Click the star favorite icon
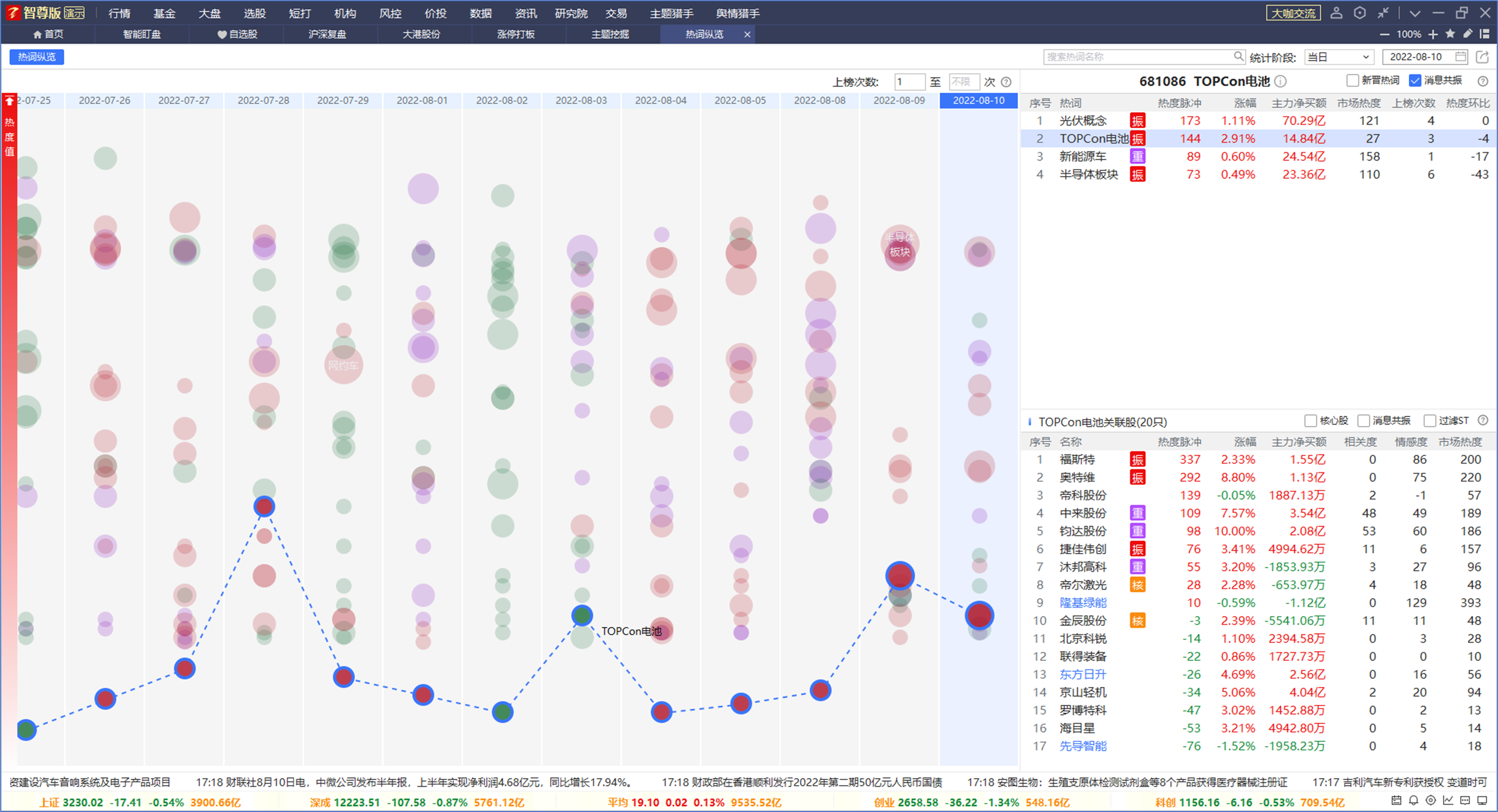 click(x=1450, y=34)
